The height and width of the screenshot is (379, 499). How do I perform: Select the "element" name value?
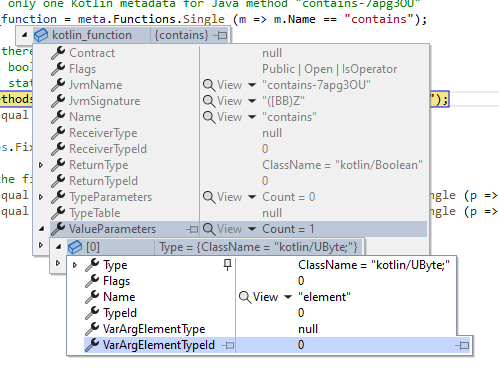click(324, 297)
